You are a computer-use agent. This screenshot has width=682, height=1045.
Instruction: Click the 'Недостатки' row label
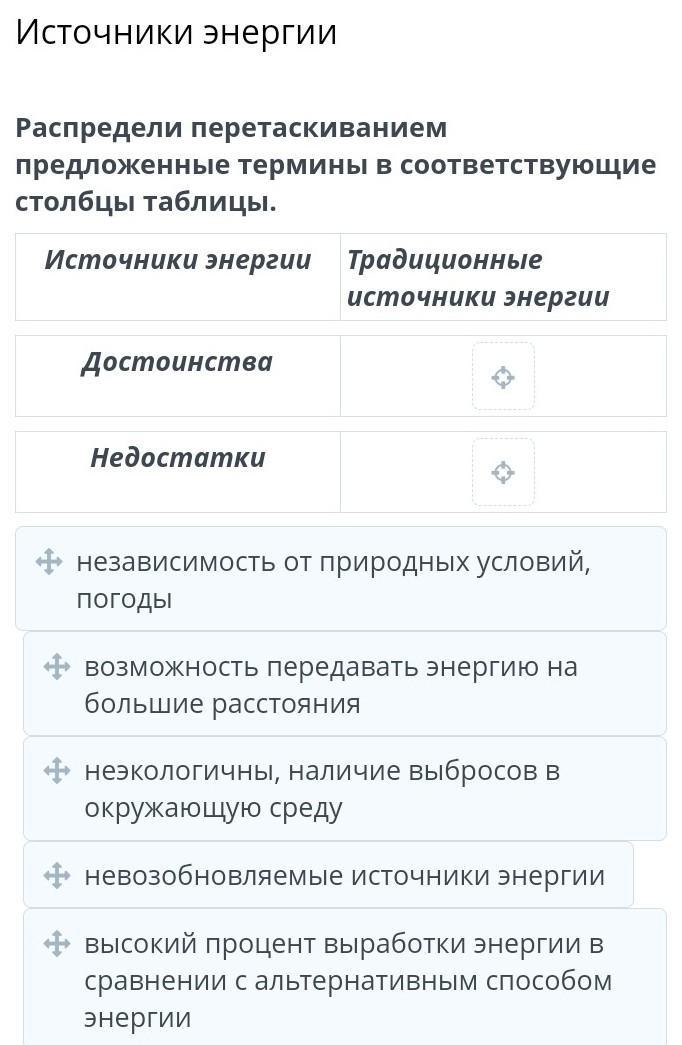[x=178, y=458]
